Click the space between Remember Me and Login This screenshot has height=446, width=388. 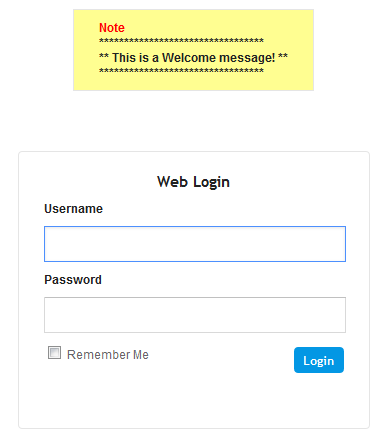(220, 357)
